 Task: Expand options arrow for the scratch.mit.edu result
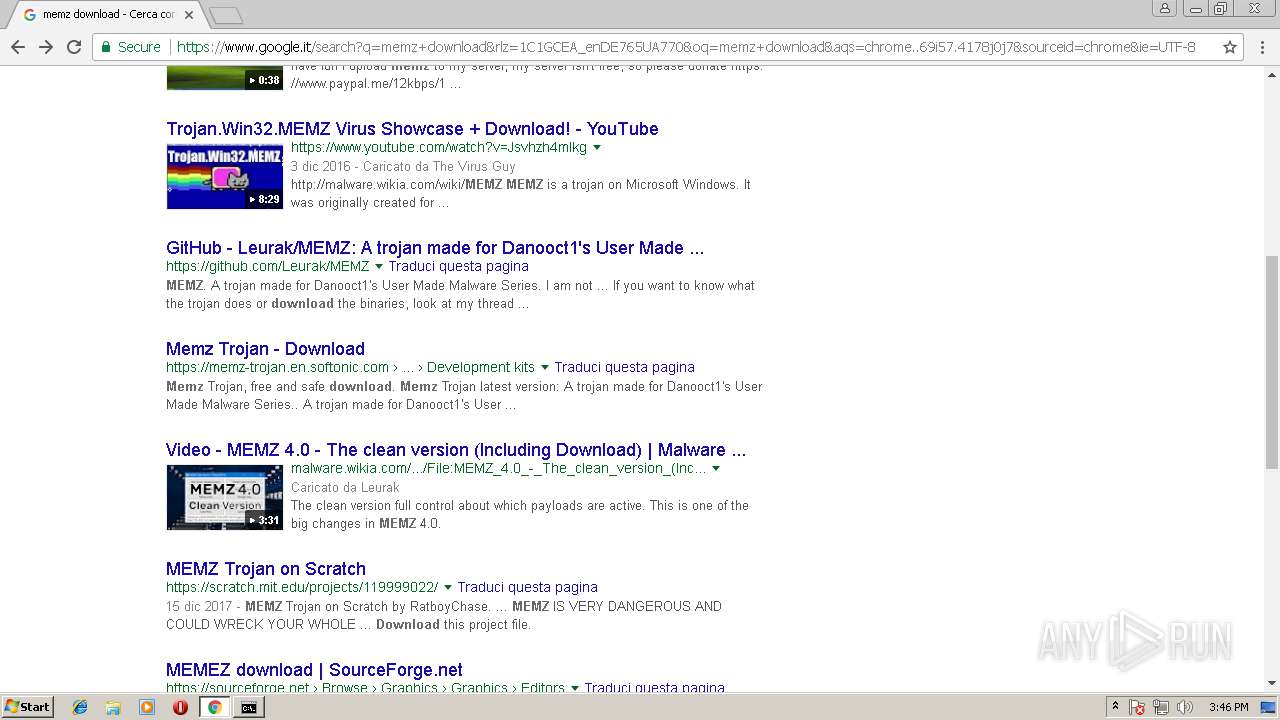click(448, 588)
